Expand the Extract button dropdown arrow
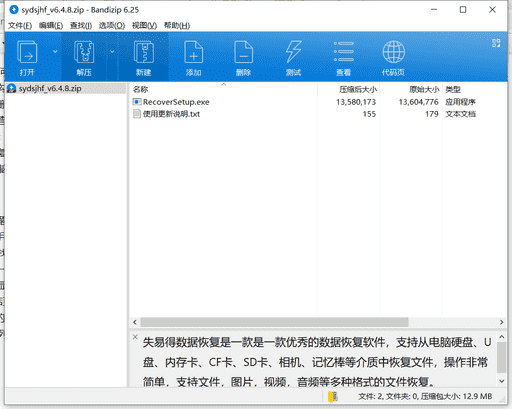512x409 pixels. (112, 52)
